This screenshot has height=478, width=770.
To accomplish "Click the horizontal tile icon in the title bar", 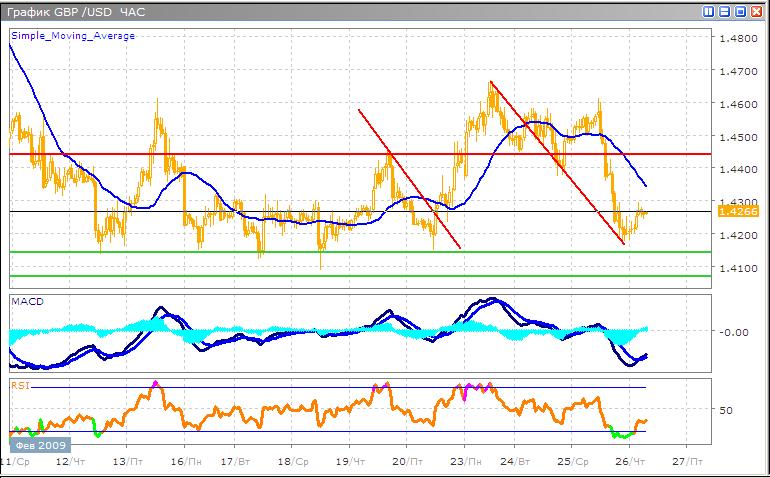I will click(724, 12).
